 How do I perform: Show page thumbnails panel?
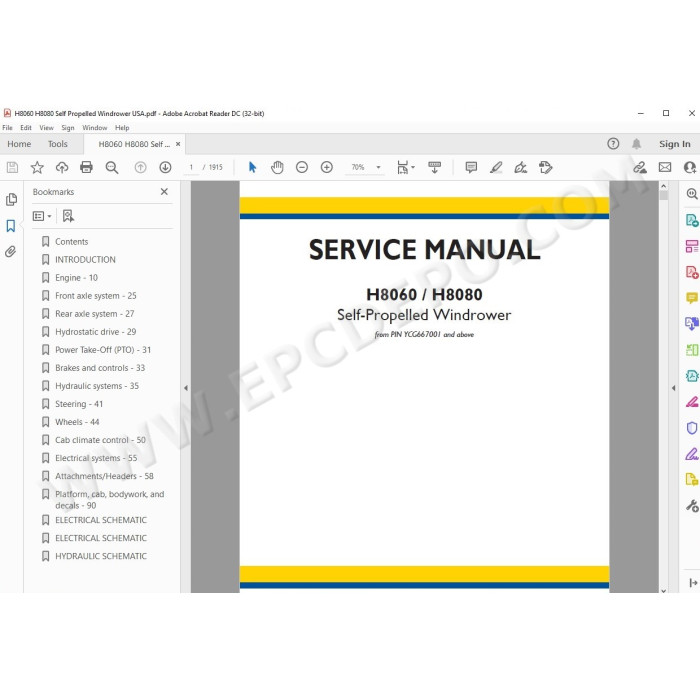(x=12, y=200)
